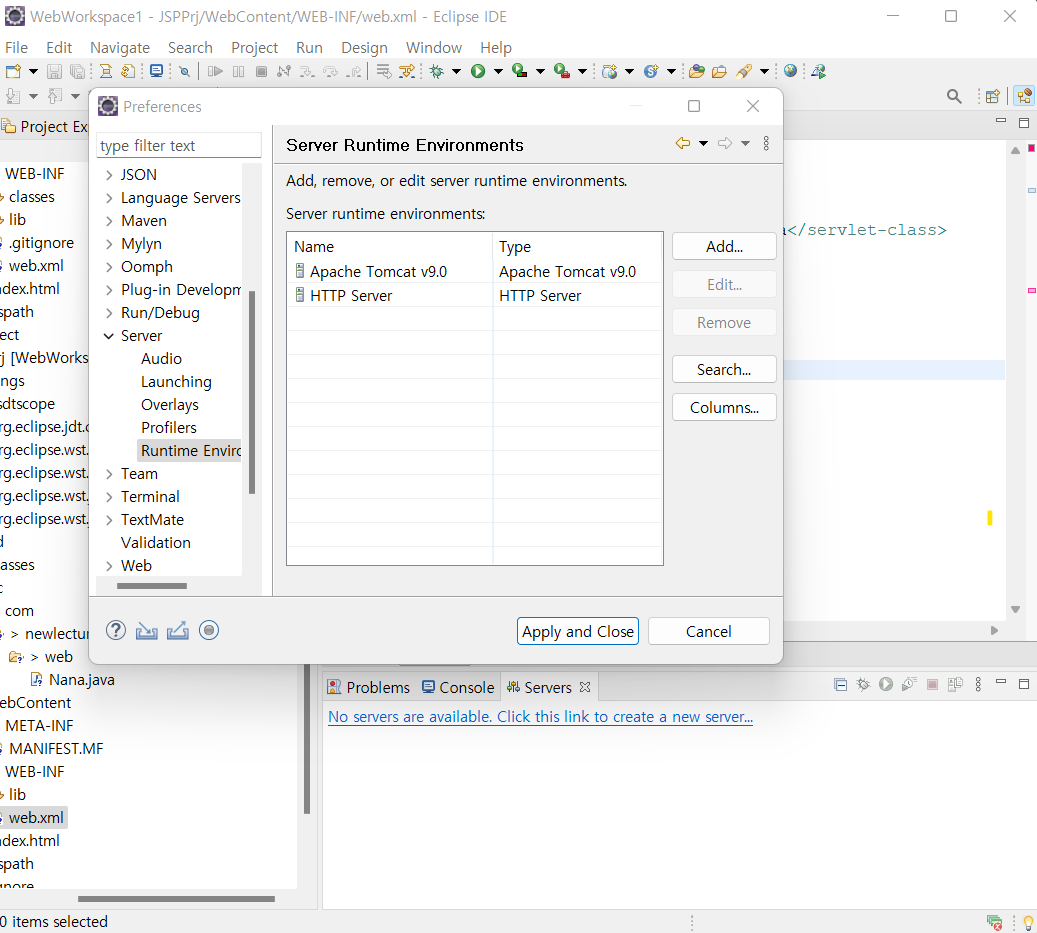Select Launching under Server preferences

coord(176,382)
